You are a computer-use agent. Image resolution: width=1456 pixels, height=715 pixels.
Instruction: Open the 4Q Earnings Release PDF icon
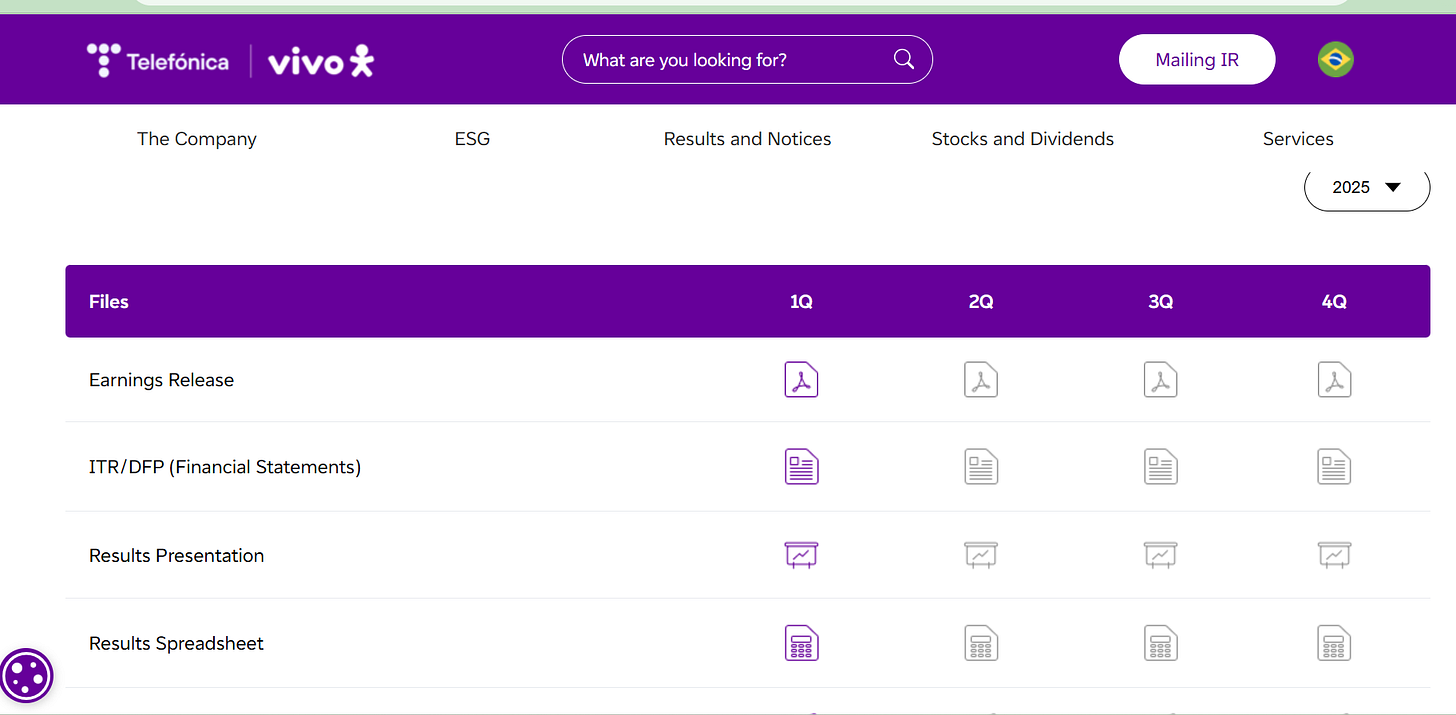tap(1335, 380)
